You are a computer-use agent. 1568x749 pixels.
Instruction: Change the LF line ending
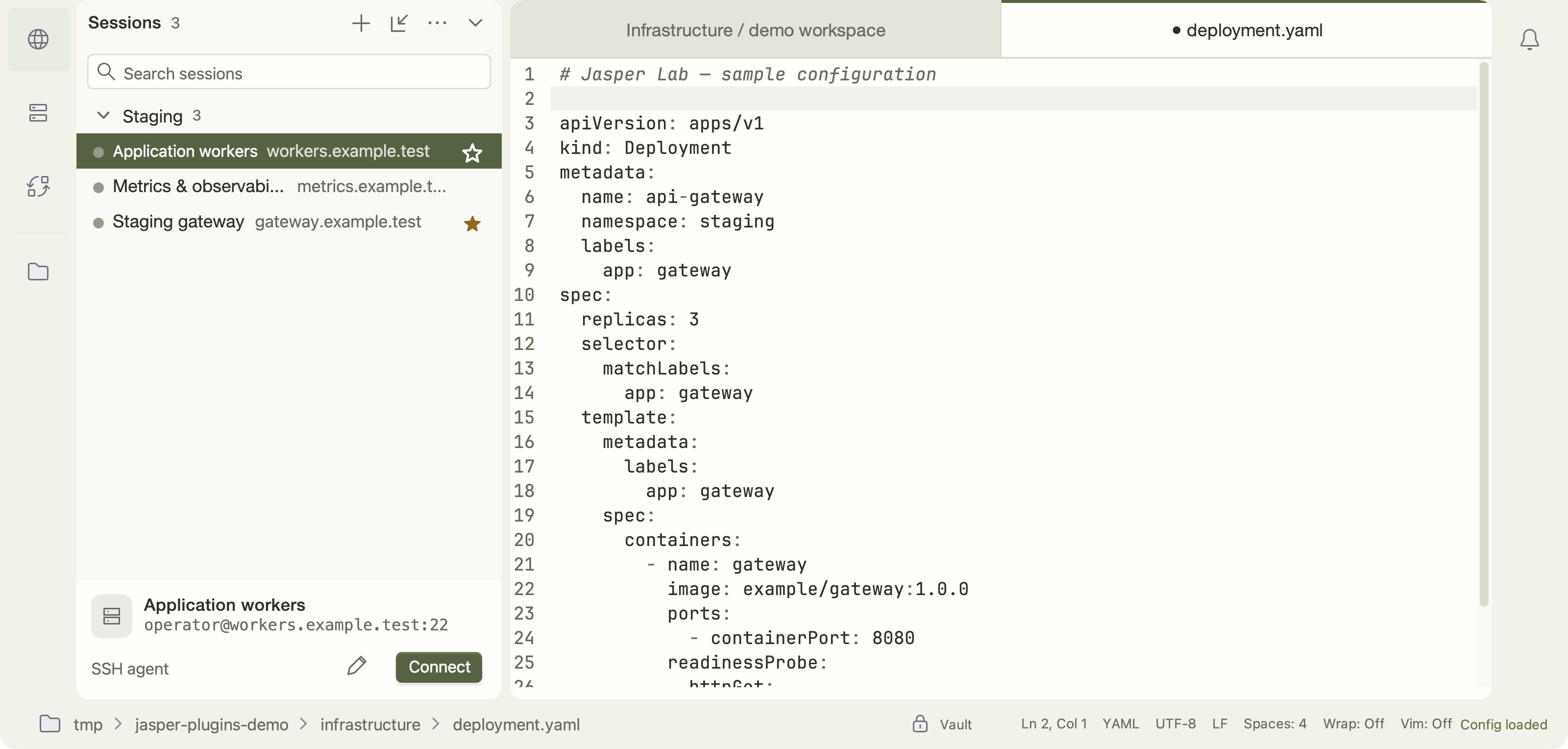pyautogui.click(x=1219, y=724)
